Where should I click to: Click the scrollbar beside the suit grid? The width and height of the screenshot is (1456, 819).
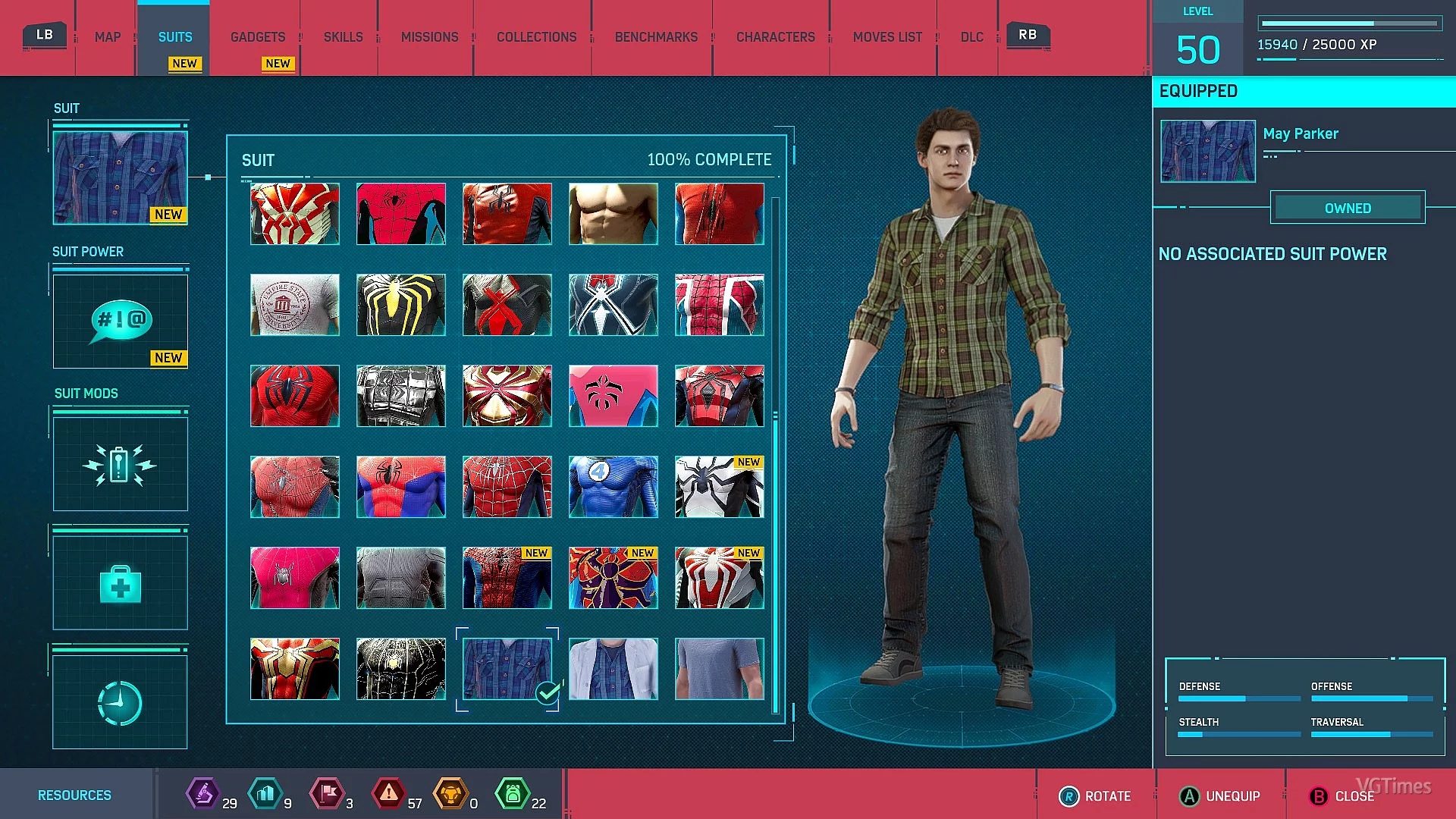tap(775, 455)
